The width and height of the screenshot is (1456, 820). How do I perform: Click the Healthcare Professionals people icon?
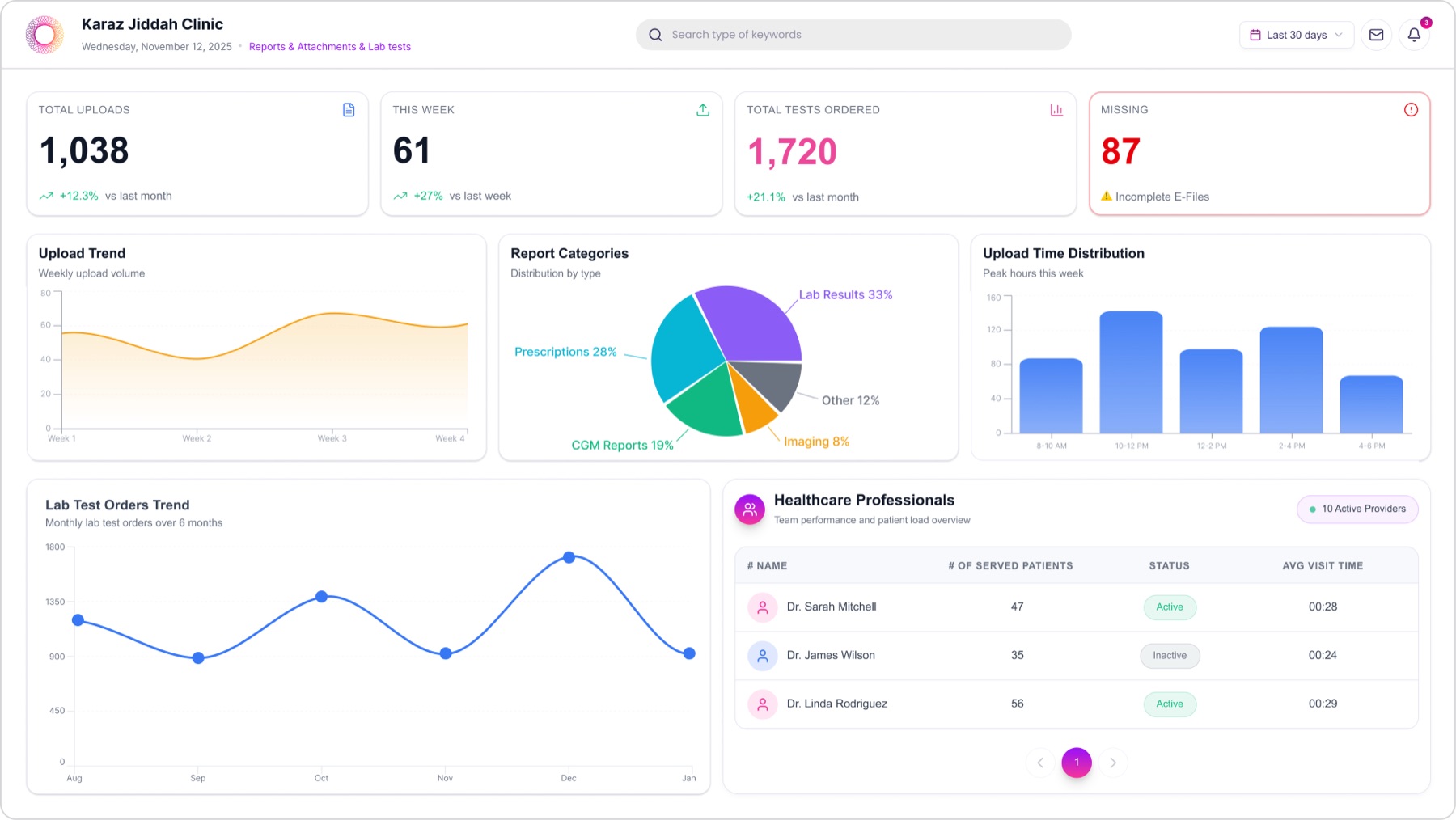pos(750,509)
